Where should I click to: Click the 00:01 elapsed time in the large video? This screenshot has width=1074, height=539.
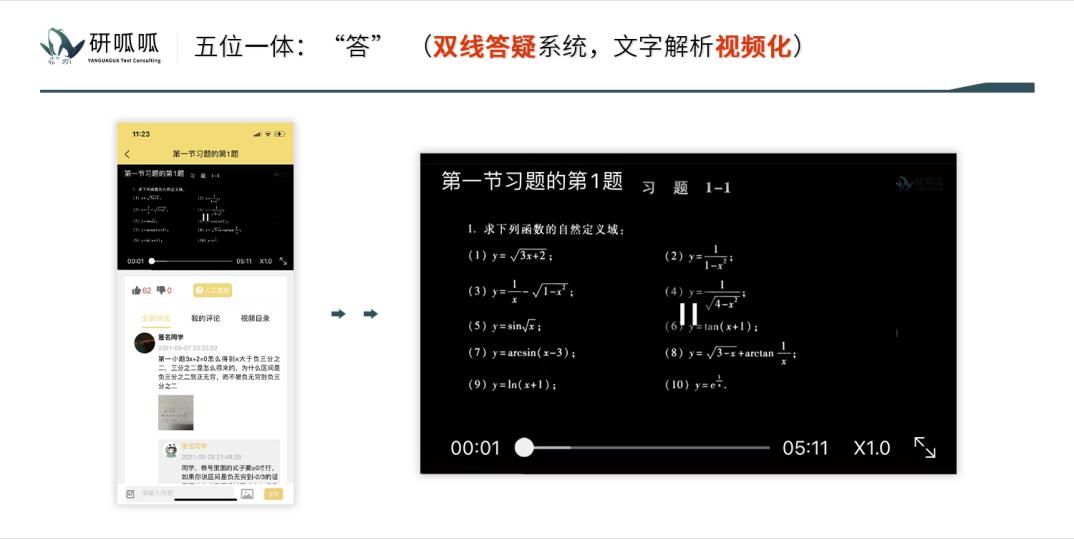pyautogui.click(x=475, y=448)
